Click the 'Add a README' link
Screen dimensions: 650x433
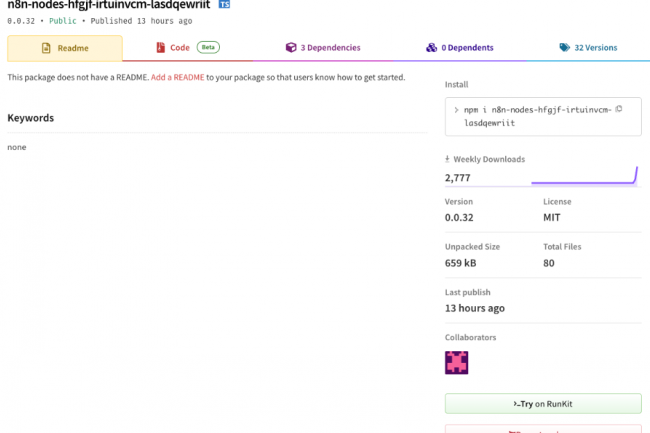pyautogui.click(x=178, y=77)
